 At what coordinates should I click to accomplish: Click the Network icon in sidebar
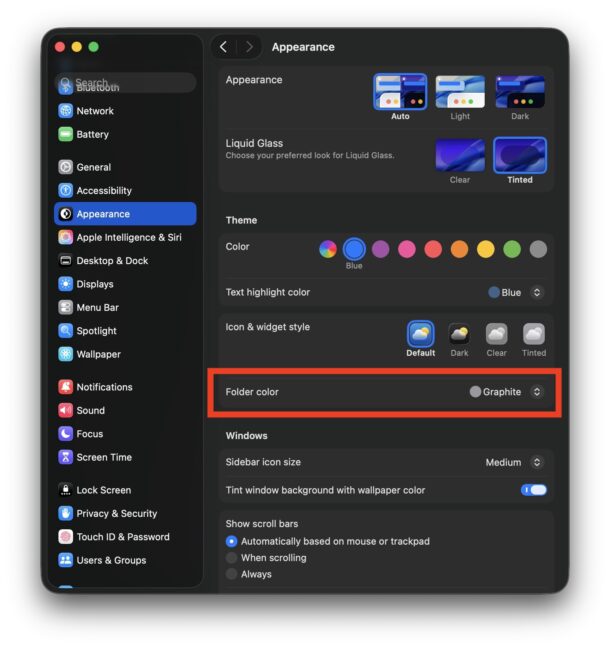[66, 111]
